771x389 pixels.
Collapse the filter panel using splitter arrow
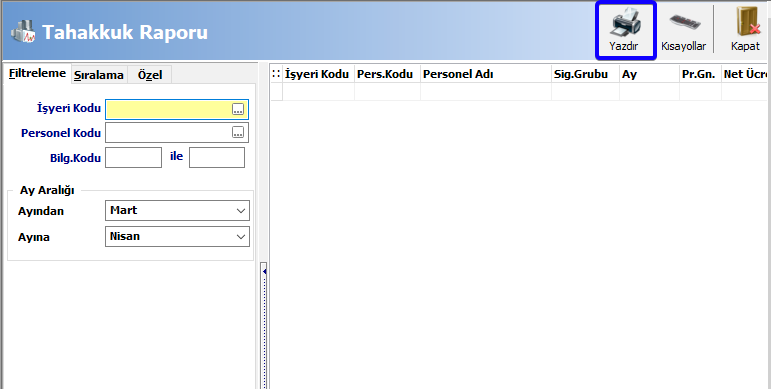coord(264,271)
